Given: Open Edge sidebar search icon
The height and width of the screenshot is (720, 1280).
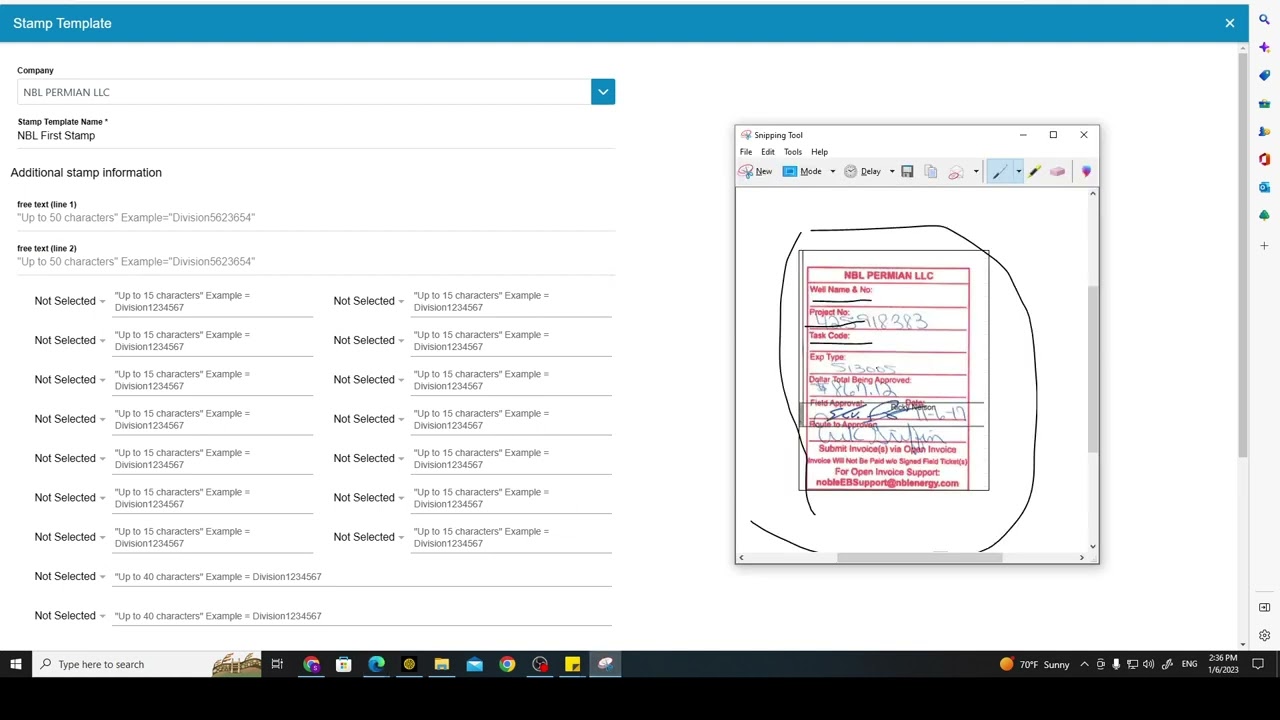Looking at the screenshot, I should (x=1264, y=20).
